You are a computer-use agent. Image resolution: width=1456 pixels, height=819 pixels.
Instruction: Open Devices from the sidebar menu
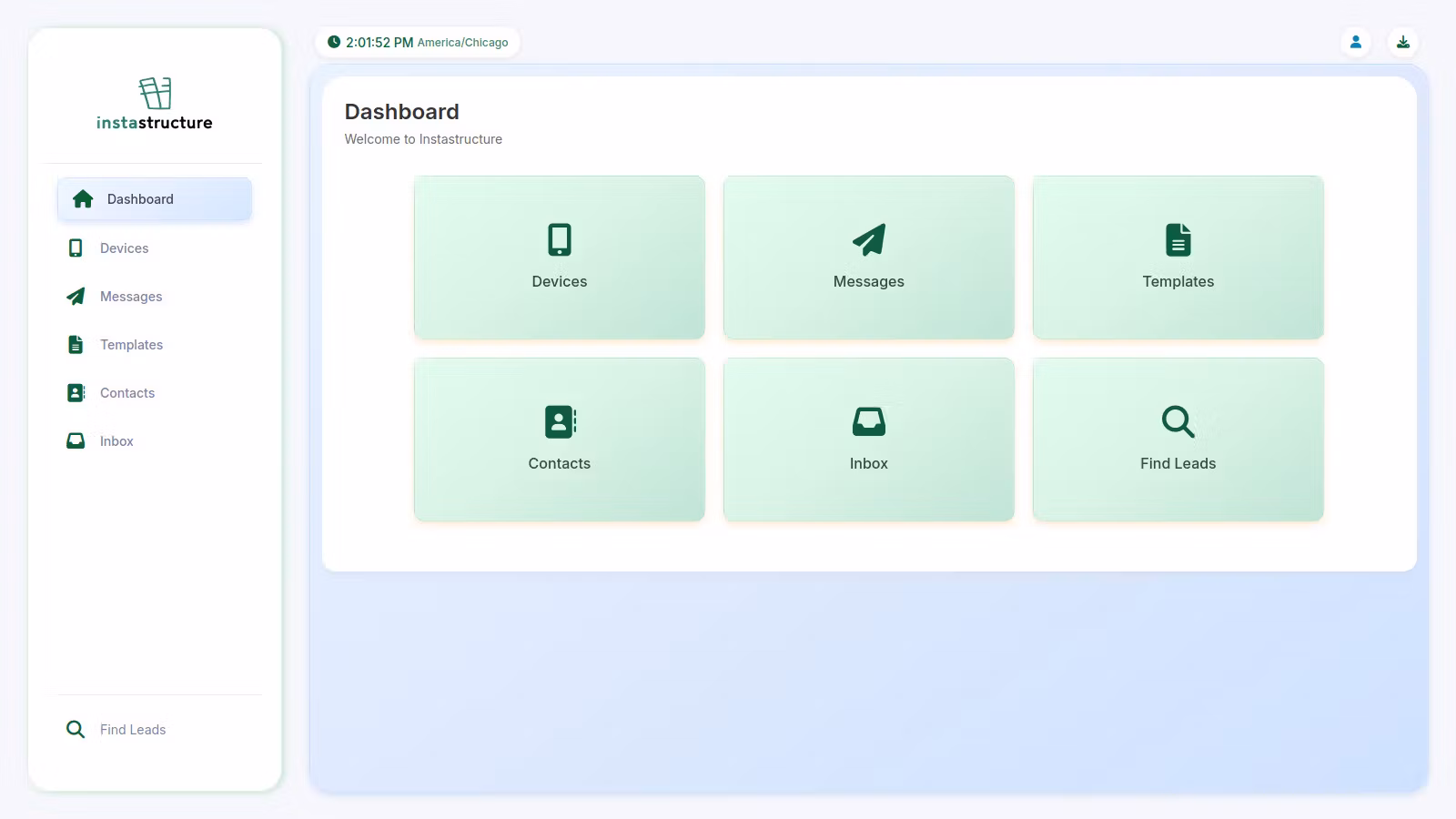coord(124,248)
